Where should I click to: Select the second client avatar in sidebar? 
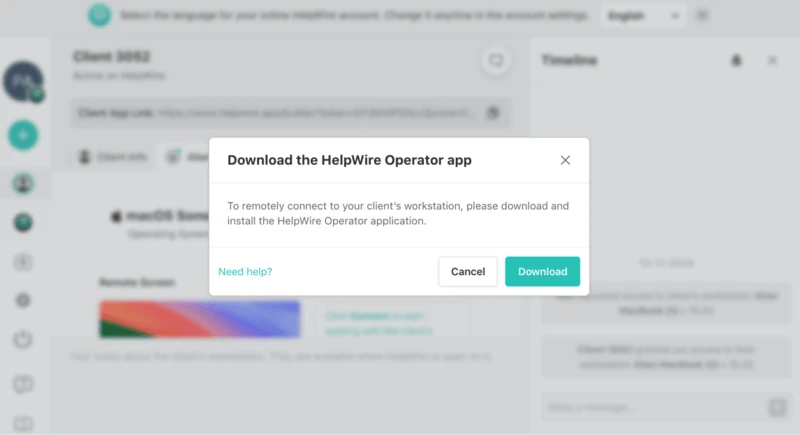click(x=23, y=222)
